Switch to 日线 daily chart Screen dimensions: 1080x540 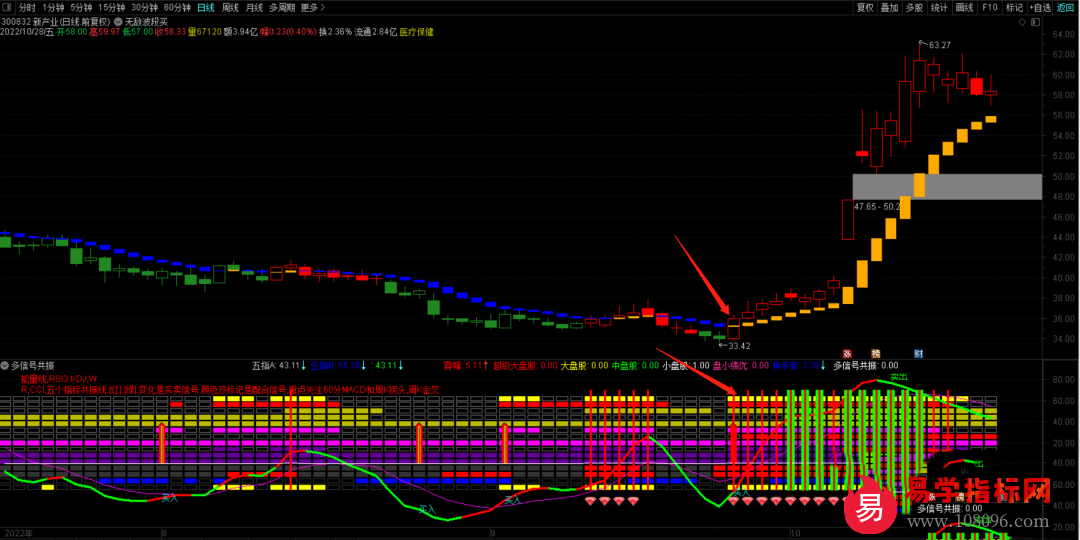(205, 8)
